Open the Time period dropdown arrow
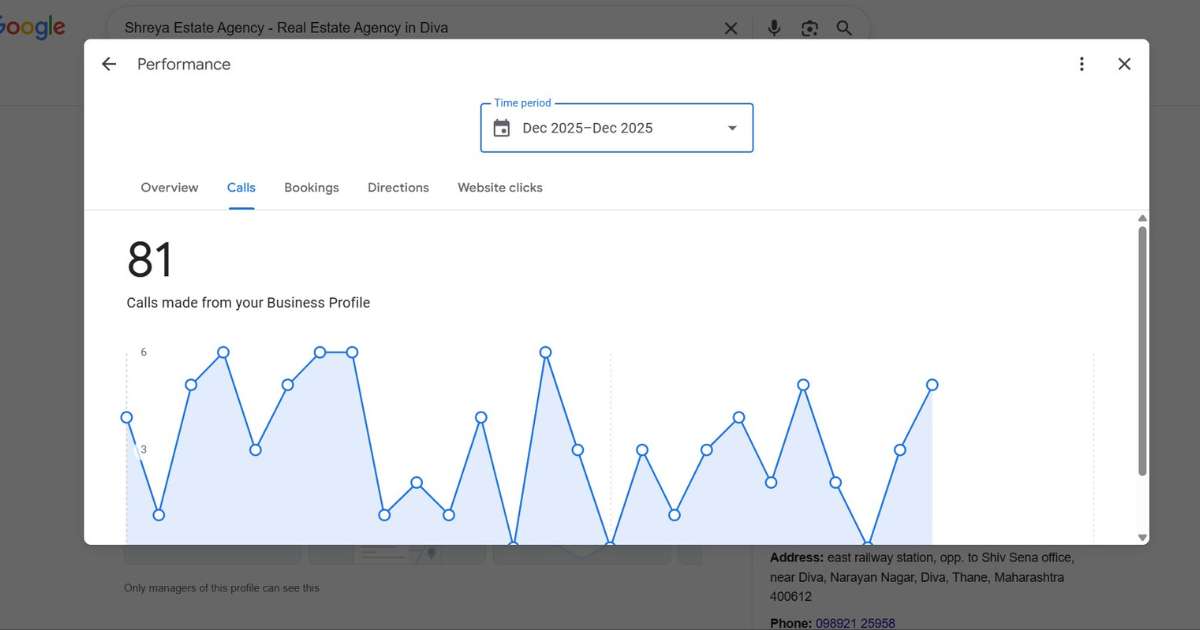The image size is (1200, 630). coord(731,127)
